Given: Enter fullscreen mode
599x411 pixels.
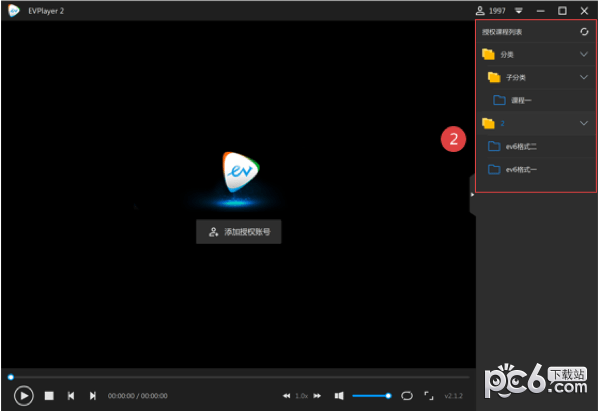Looking at the screenshot, I should 429,396.
